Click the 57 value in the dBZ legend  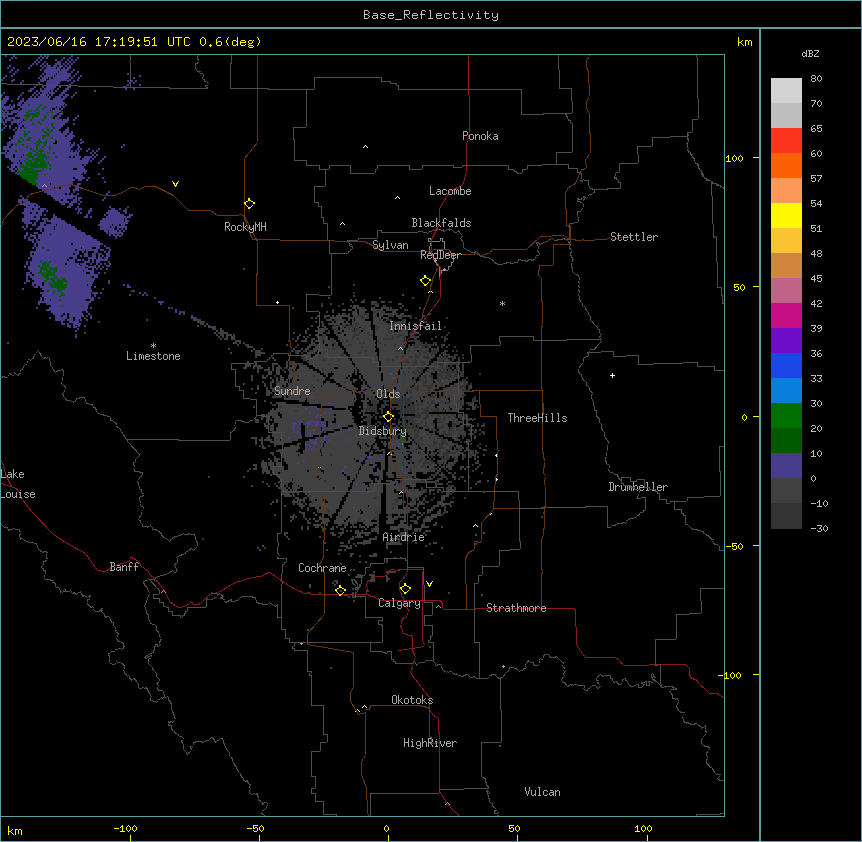816,178
